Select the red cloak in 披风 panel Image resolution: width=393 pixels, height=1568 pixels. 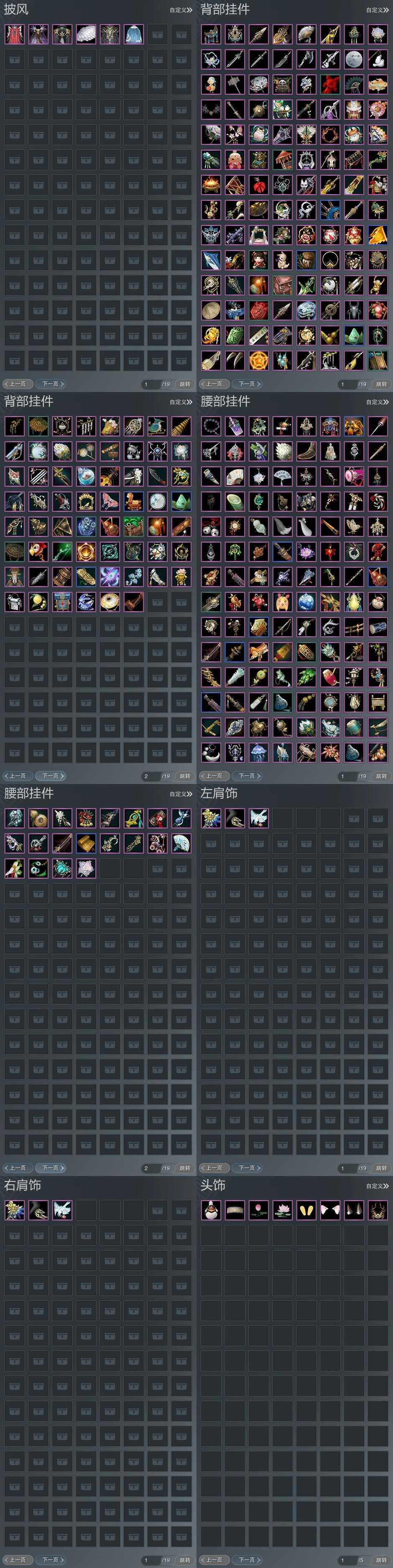(x=15, y=34)
